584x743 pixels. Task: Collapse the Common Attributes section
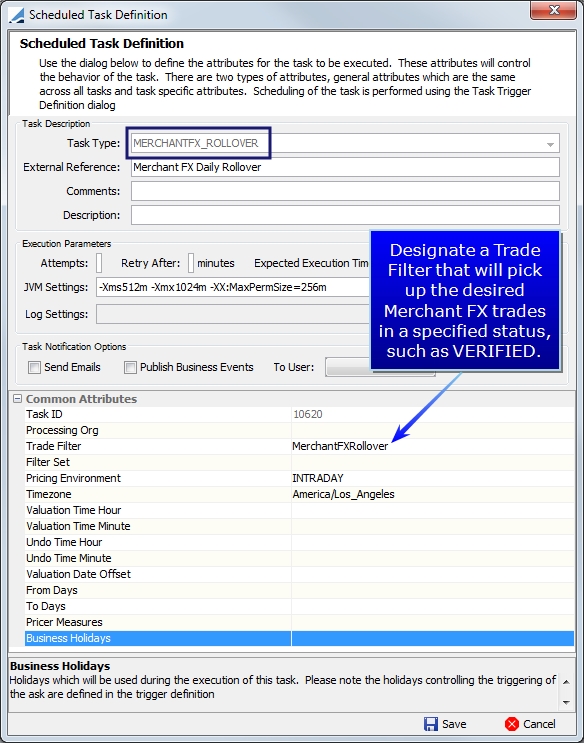[18, 399]
